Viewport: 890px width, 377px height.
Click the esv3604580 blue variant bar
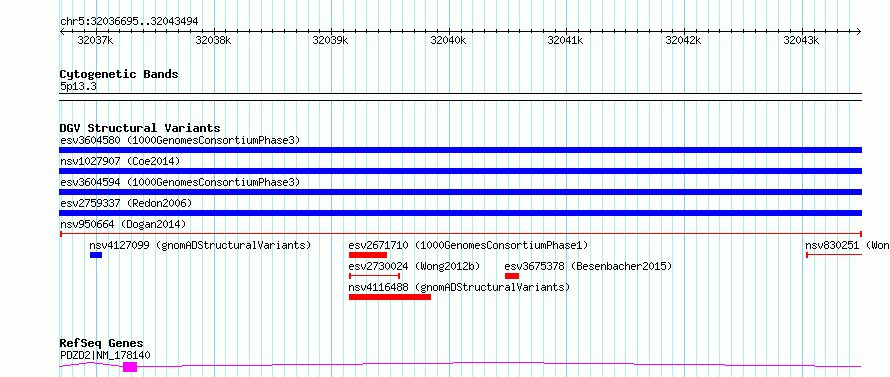[460, 150]
